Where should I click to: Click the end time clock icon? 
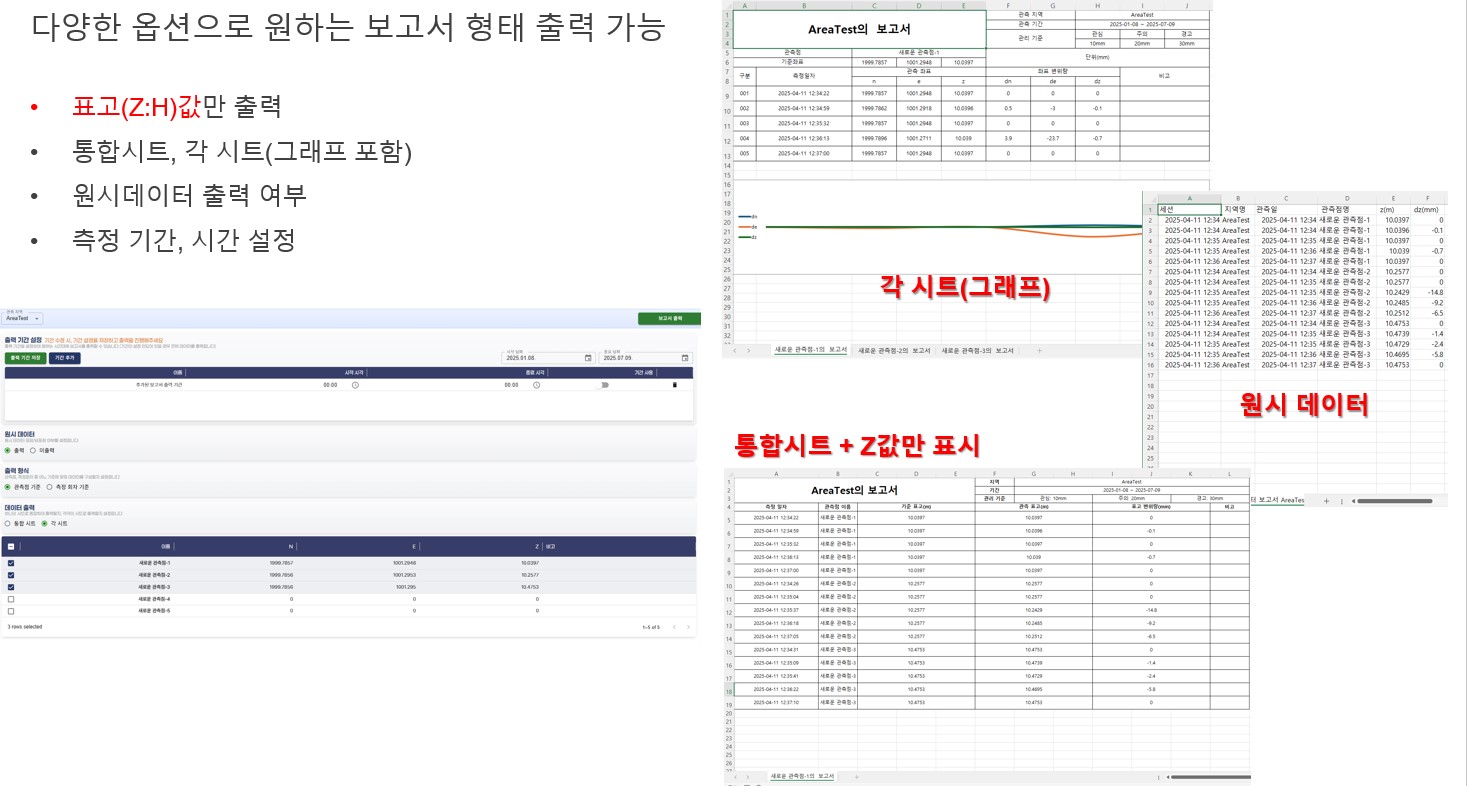(536, 385)
